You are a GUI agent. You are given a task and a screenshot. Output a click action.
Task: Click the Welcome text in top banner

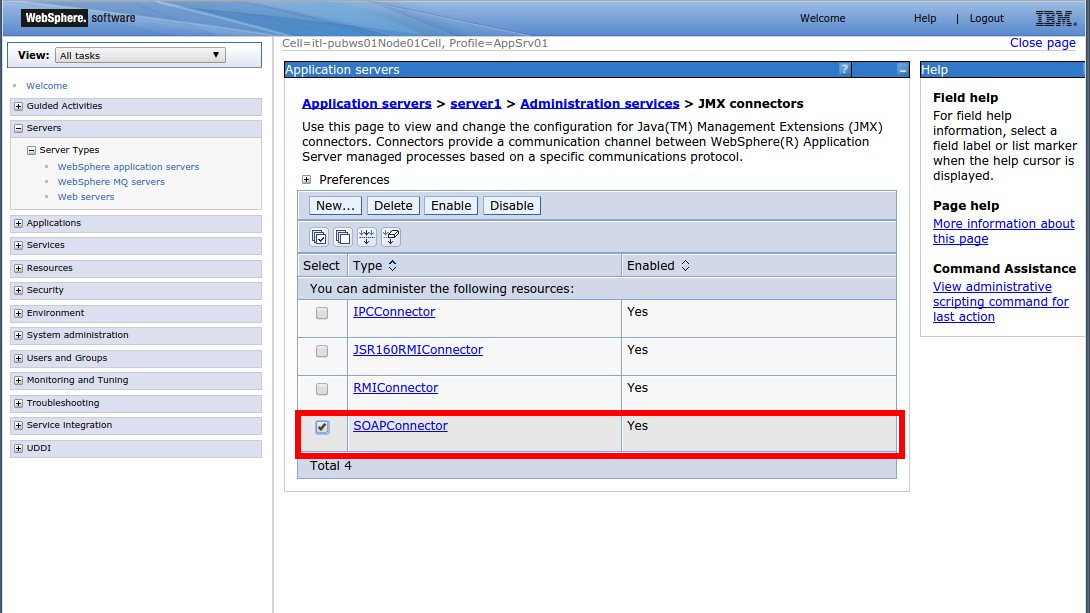click(x=822, y=18)
